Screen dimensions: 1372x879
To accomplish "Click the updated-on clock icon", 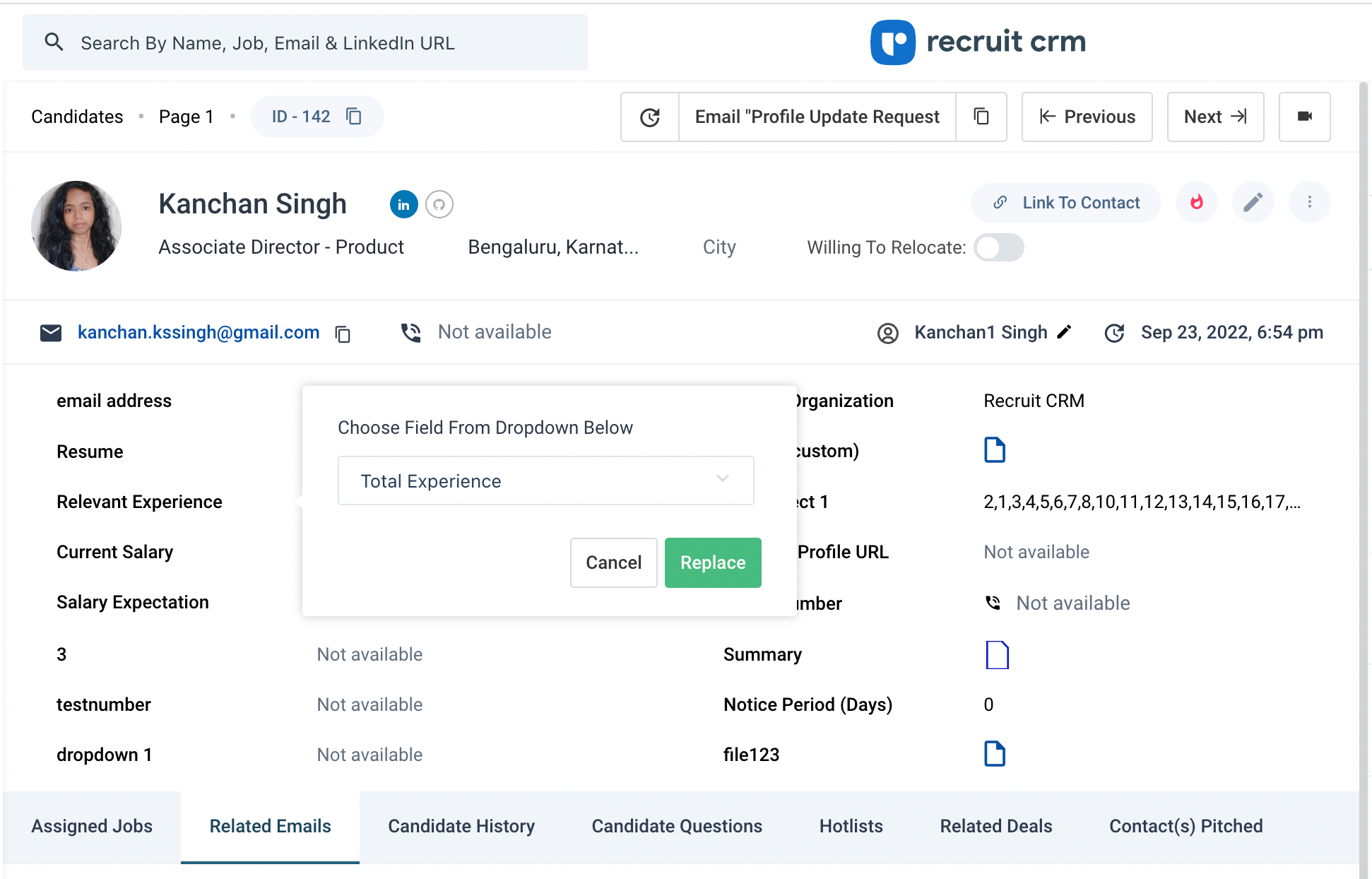I will click(1115, 333).
